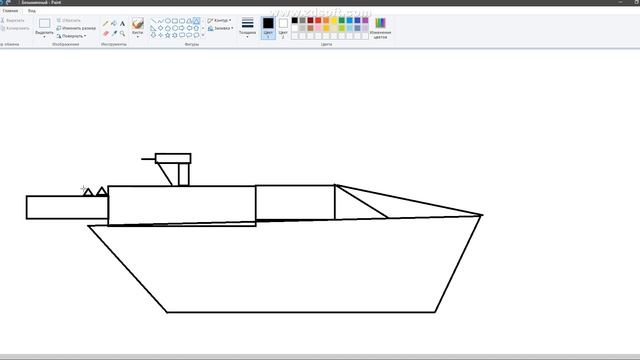This screenshot has height=360, width=640.
Task: Choose the Up arrow shape
Action: coord(196,28)
